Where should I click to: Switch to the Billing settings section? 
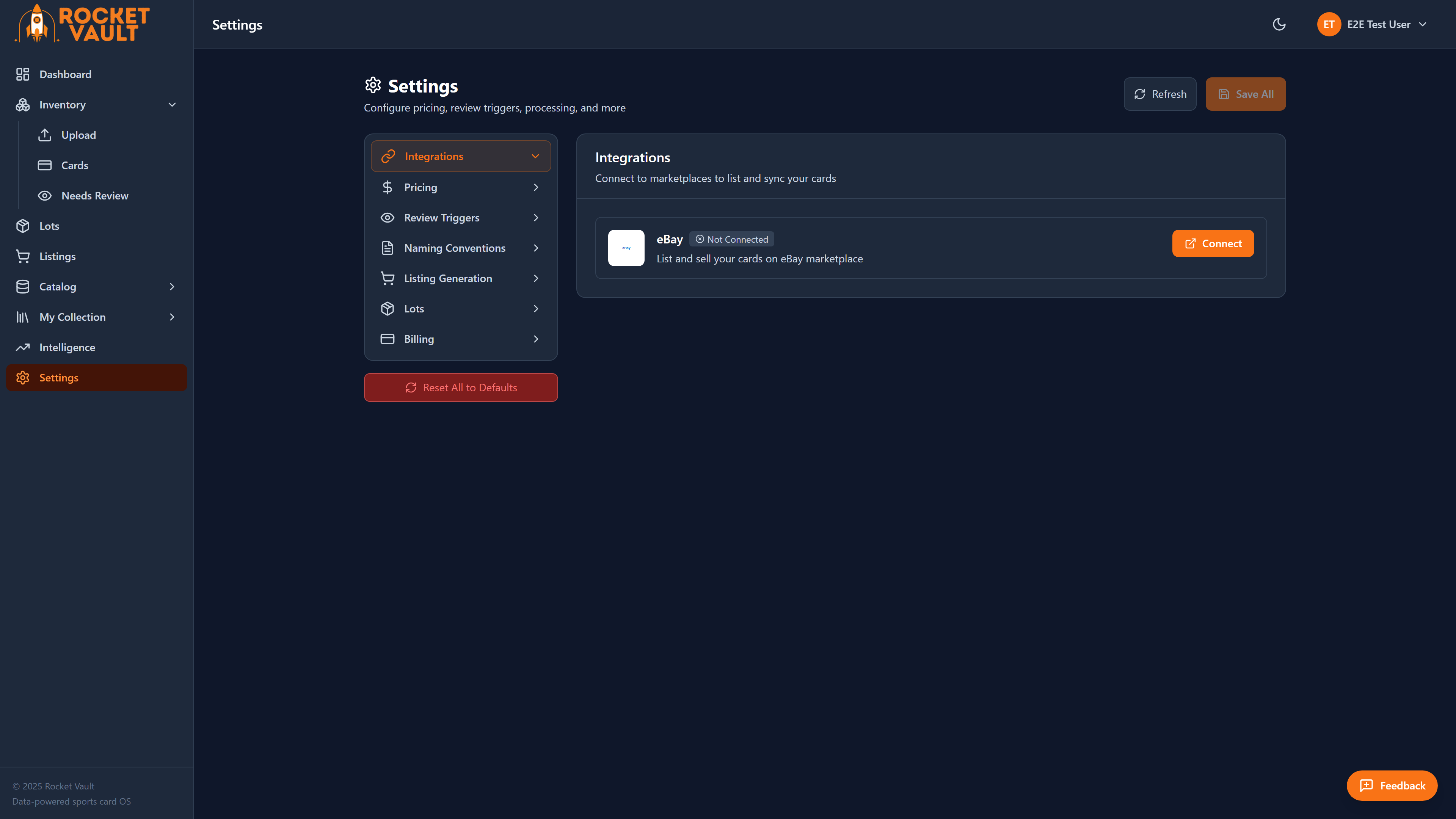419,339
